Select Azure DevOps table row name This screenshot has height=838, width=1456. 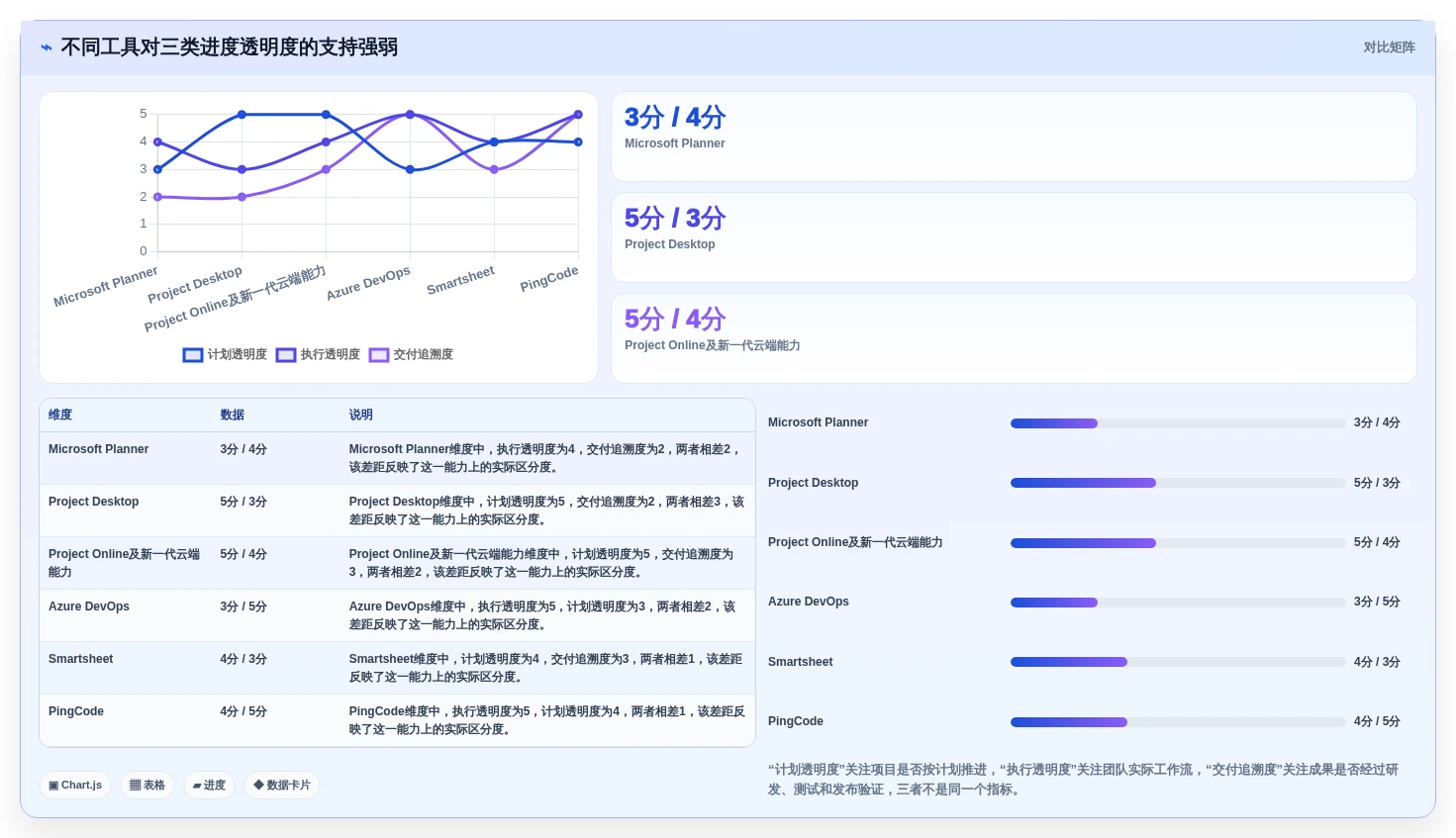tap(89, 606)
